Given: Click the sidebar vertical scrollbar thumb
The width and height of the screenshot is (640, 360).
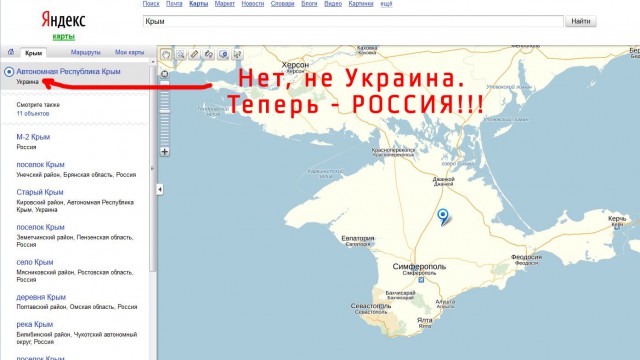Looking at the screenshot, I should pos(153,169).
